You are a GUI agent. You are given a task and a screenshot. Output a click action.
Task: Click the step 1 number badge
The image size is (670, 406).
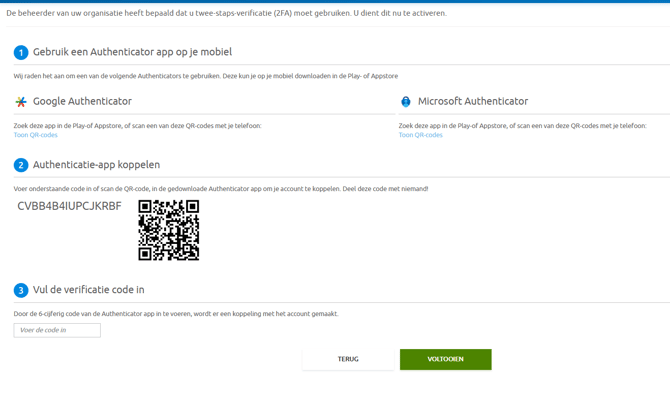[x=21, y=52]
